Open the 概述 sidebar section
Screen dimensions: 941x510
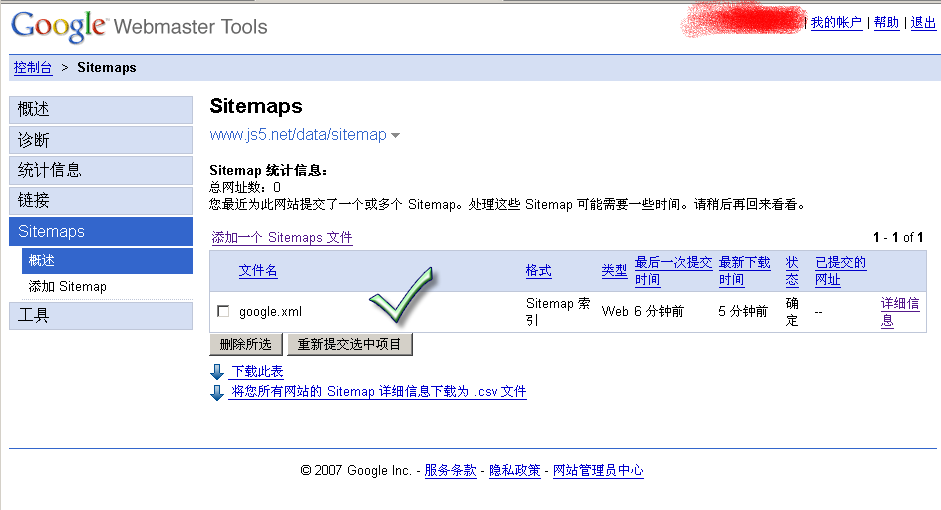(101, 110)
